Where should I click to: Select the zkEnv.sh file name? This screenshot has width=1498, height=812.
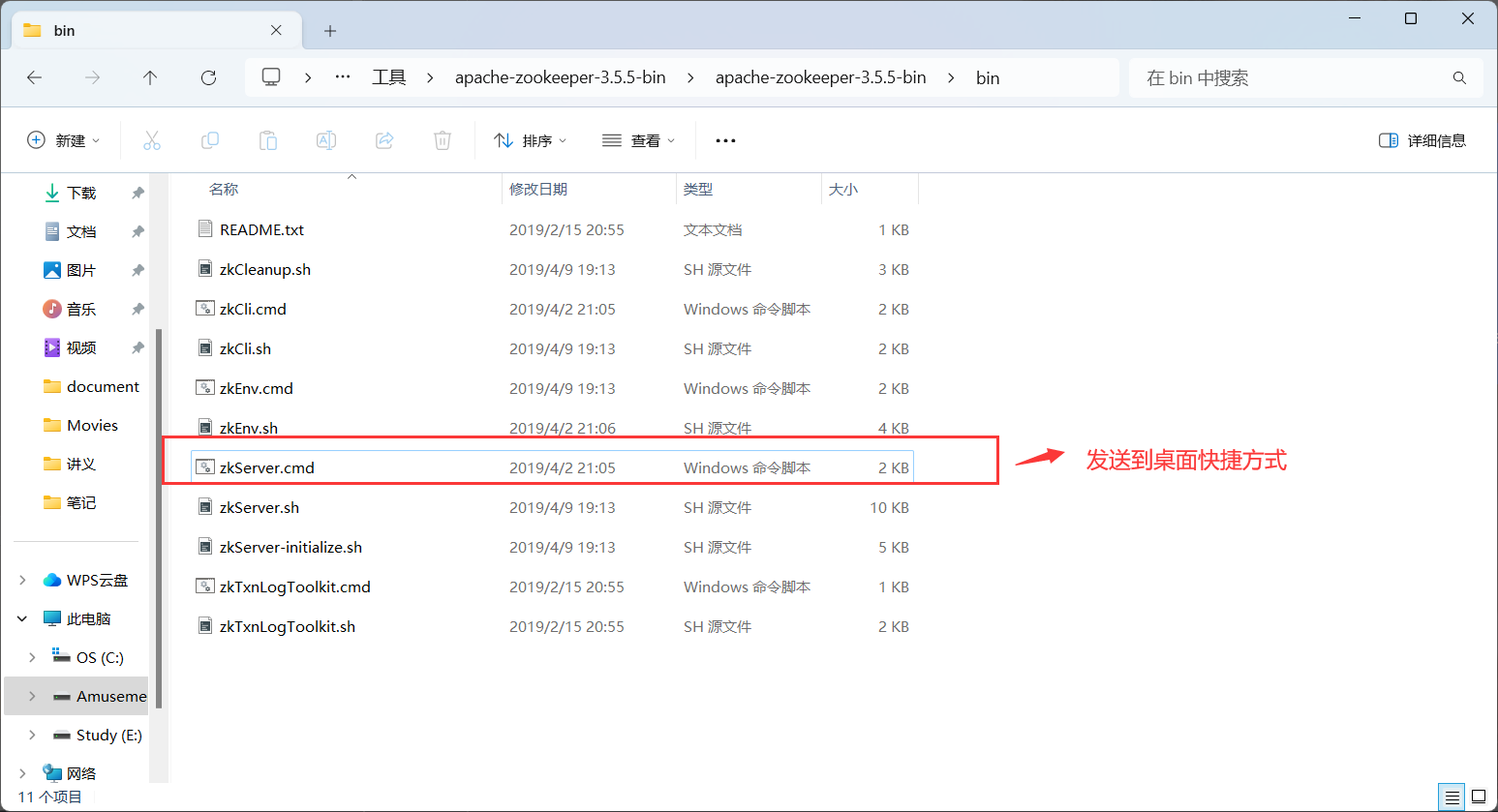pos(249,428)
